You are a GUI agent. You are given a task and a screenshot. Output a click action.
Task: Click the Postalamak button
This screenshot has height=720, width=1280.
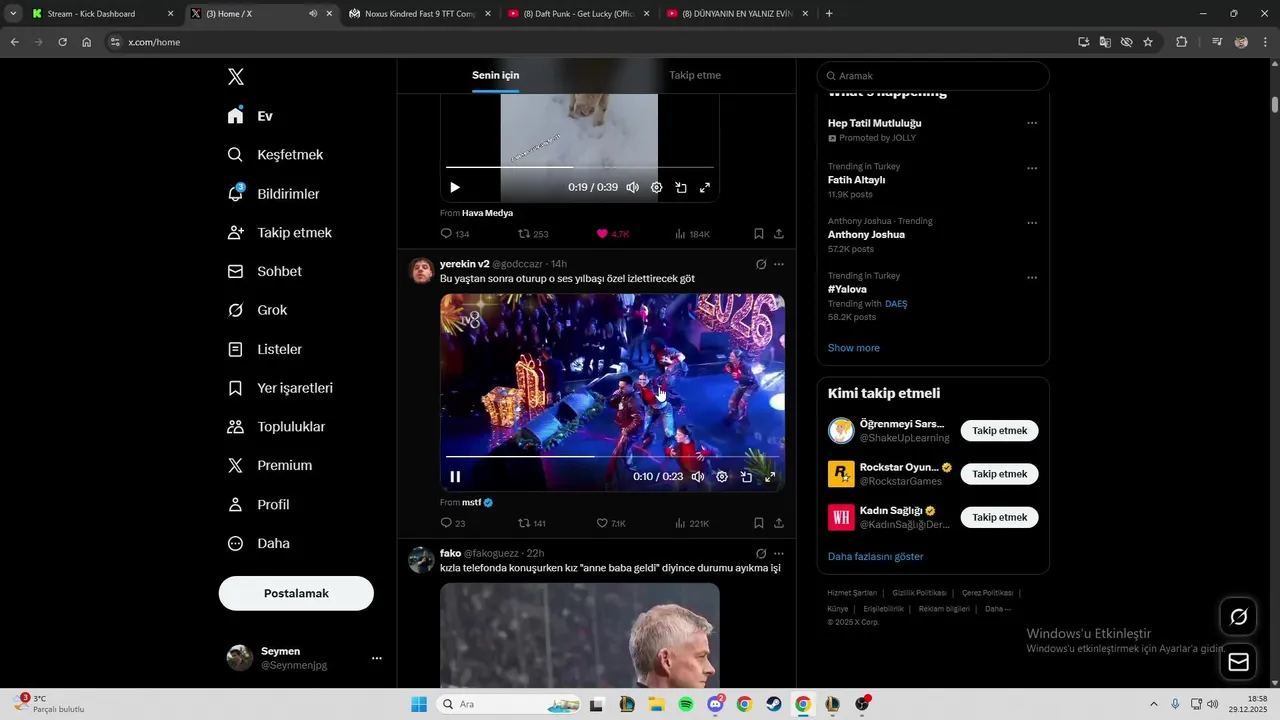296,593
